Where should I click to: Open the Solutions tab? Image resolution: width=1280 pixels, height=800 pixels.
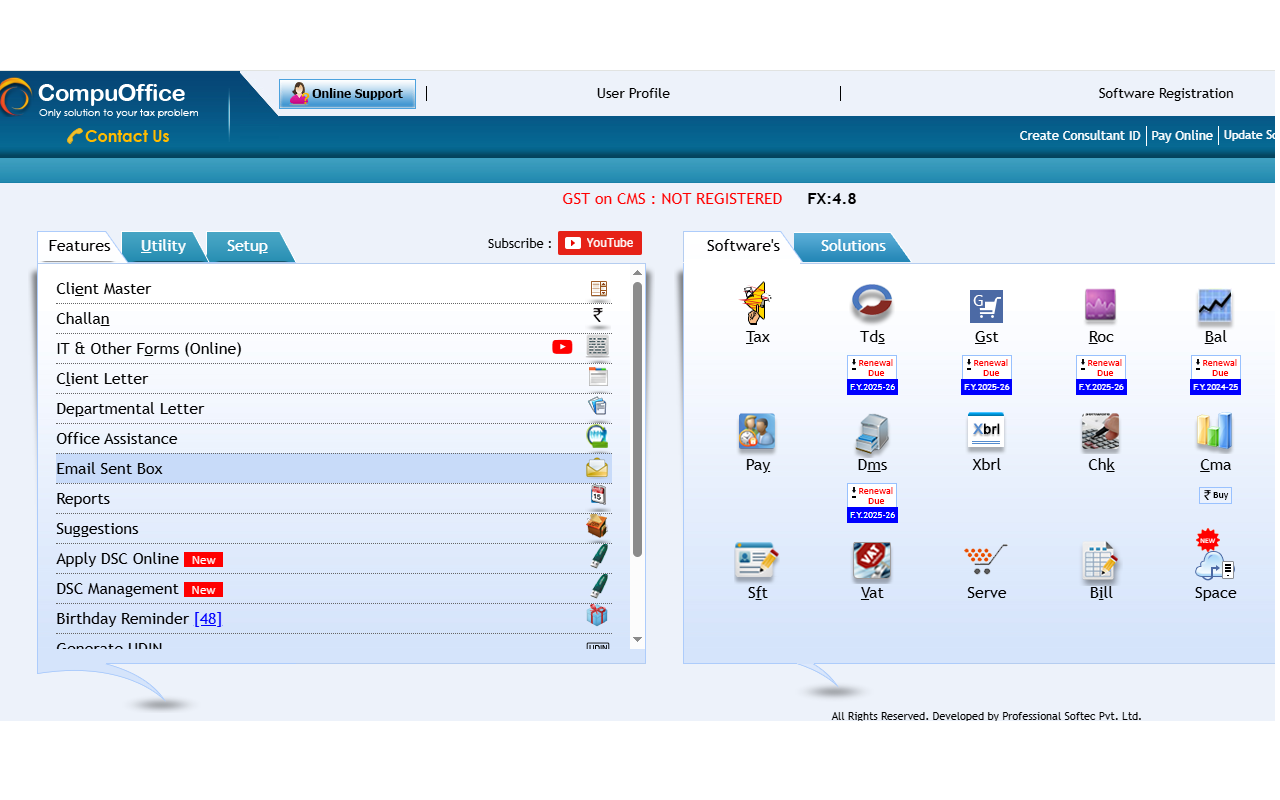852,245
